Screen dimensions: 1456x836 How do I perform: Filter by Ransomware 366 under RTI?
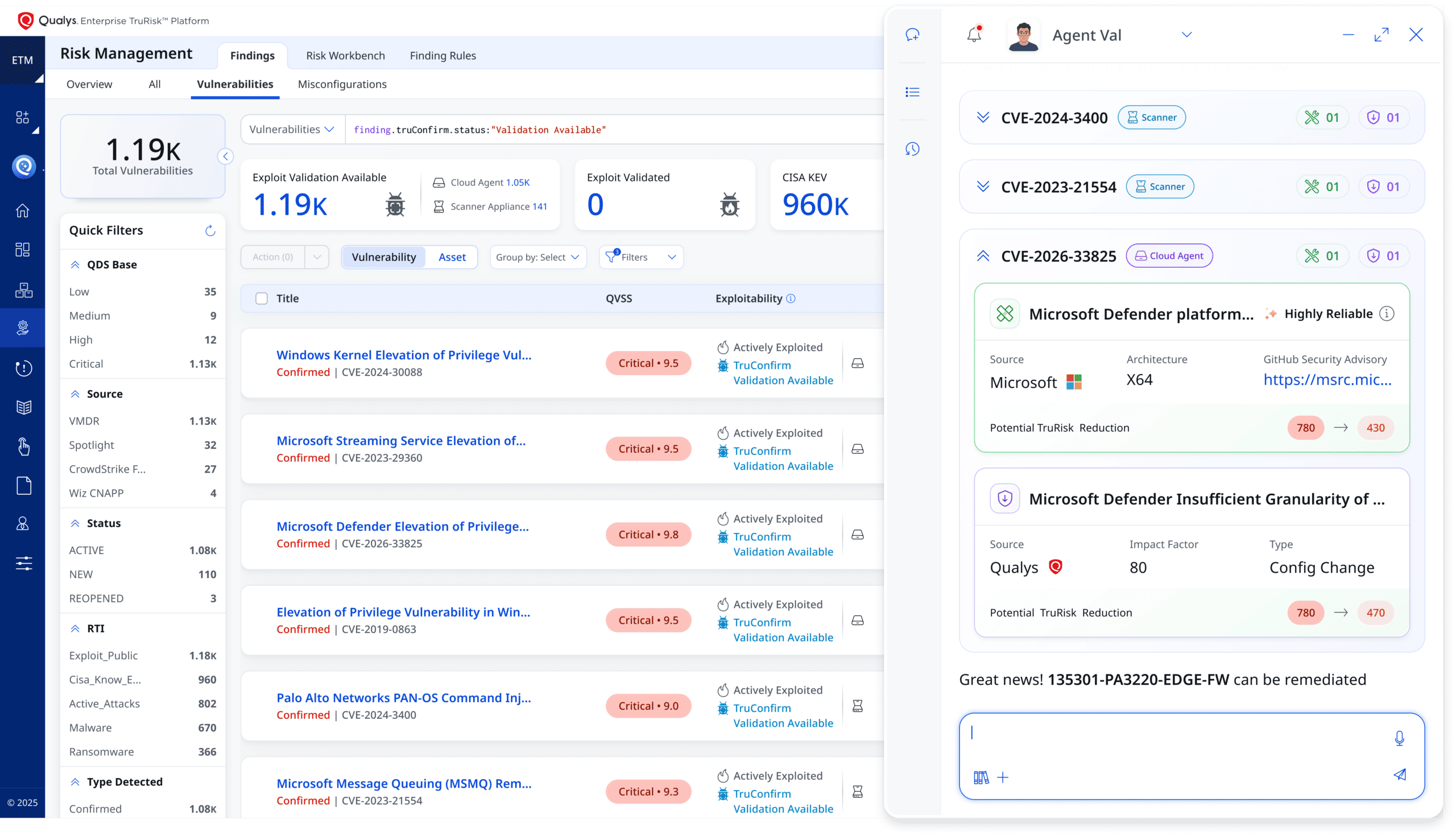pos(142,752)
